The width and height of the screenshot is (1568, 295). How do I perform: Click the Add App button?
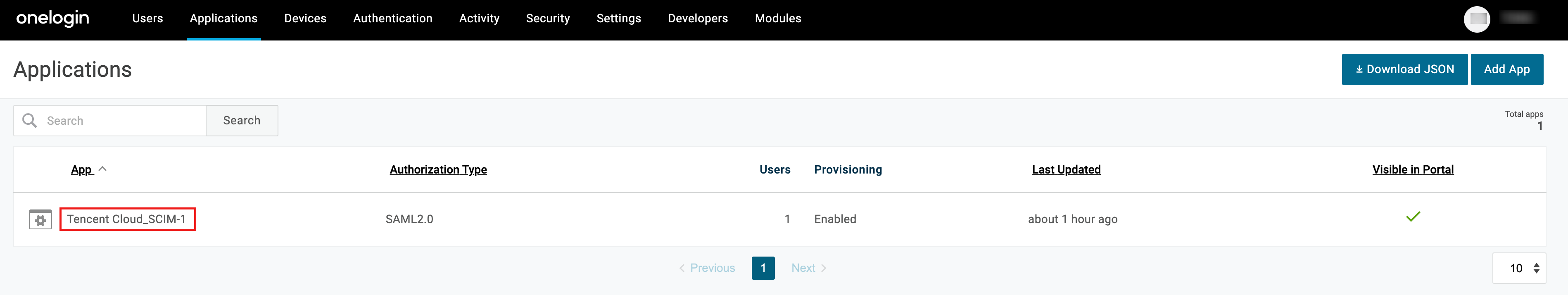[1506, 69]
